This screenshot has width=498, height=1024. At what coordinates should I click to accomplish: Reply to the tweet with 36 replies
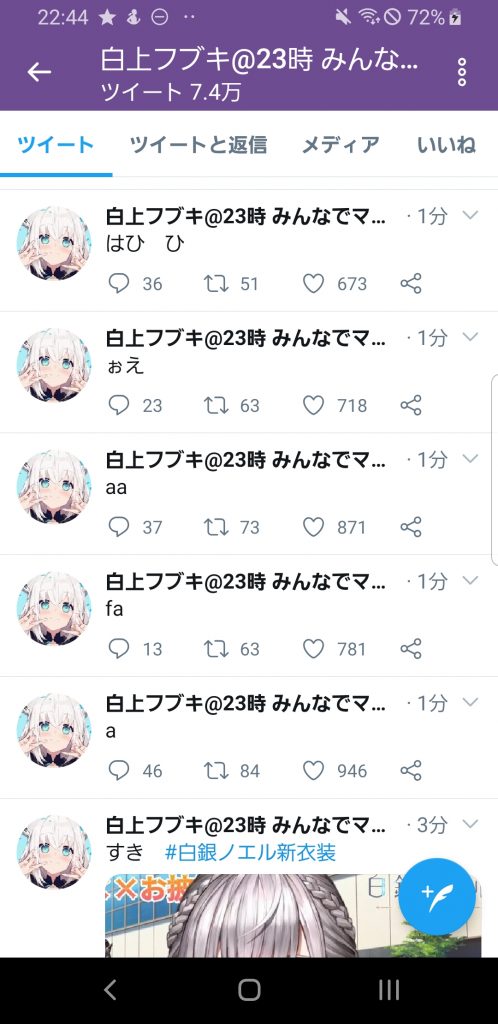119,283
